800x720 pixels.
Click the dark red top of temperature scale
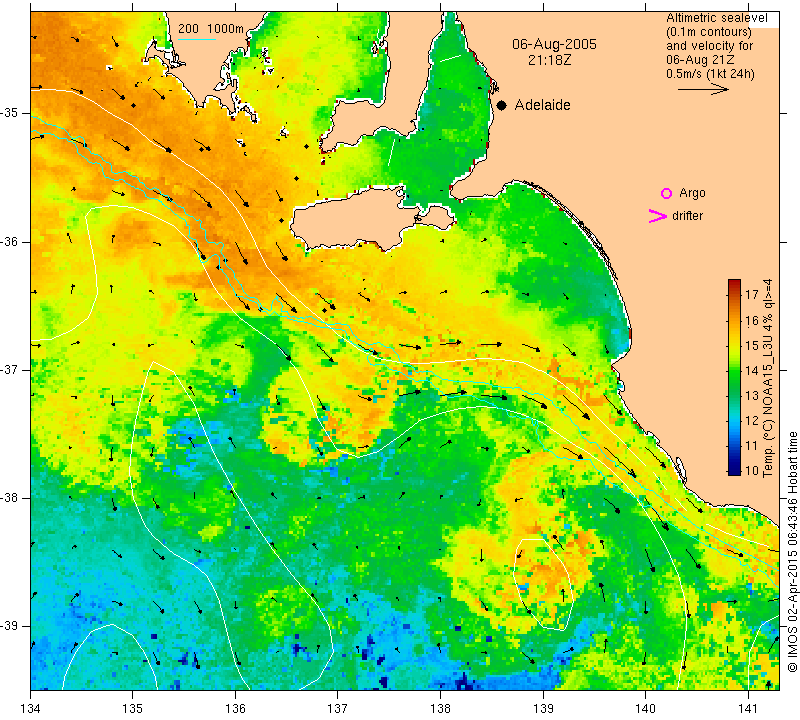pyautogui.click(x=734, y=283)
